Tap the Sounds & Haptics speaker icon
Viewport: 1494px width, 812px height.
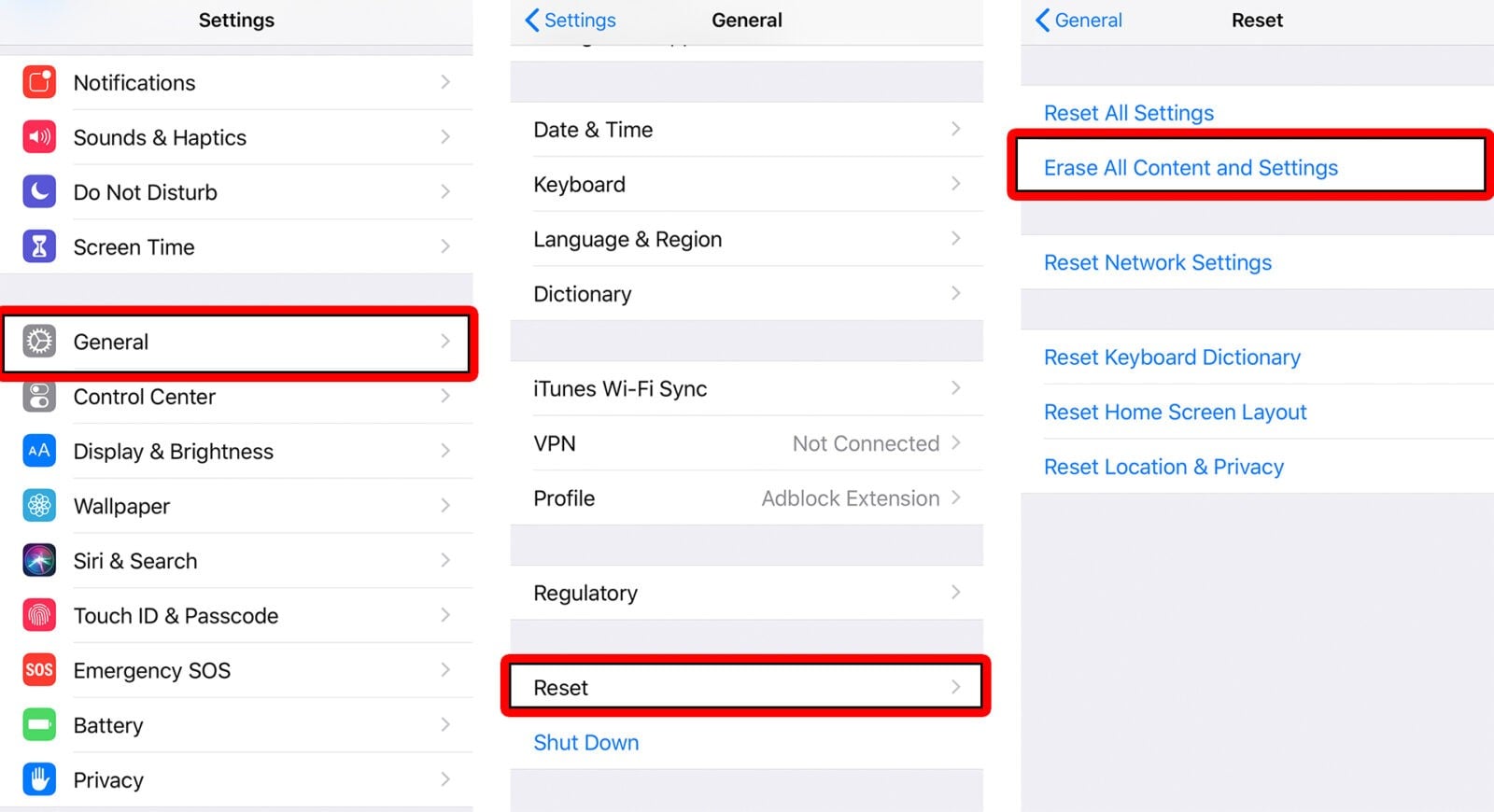pos(39,137)
